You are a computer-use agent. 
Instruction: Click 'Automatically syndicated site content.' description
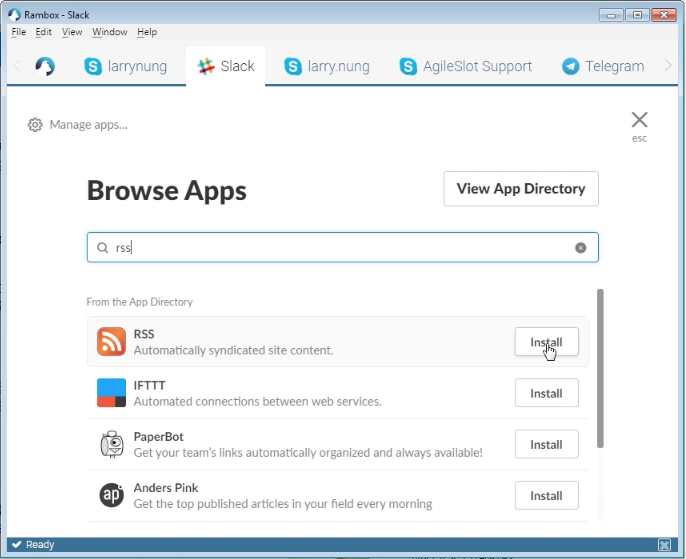pyautogui.click(x=233, y=350)
